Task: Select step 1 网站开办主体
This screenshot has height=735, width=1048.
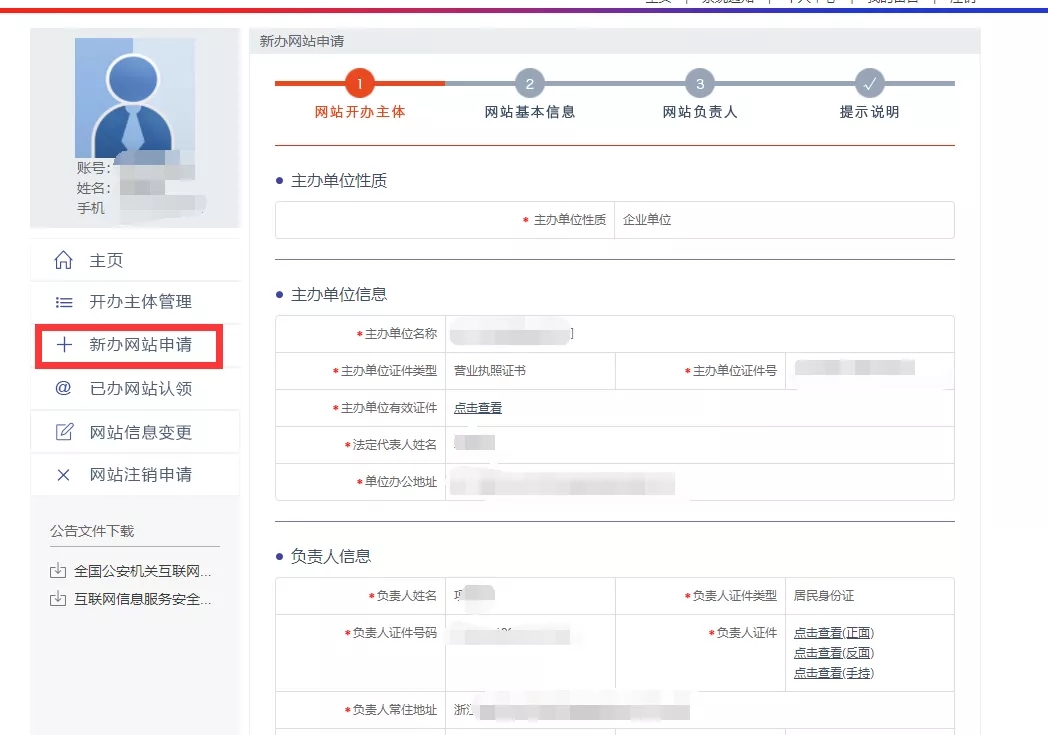Action: [x=360, y=84]
